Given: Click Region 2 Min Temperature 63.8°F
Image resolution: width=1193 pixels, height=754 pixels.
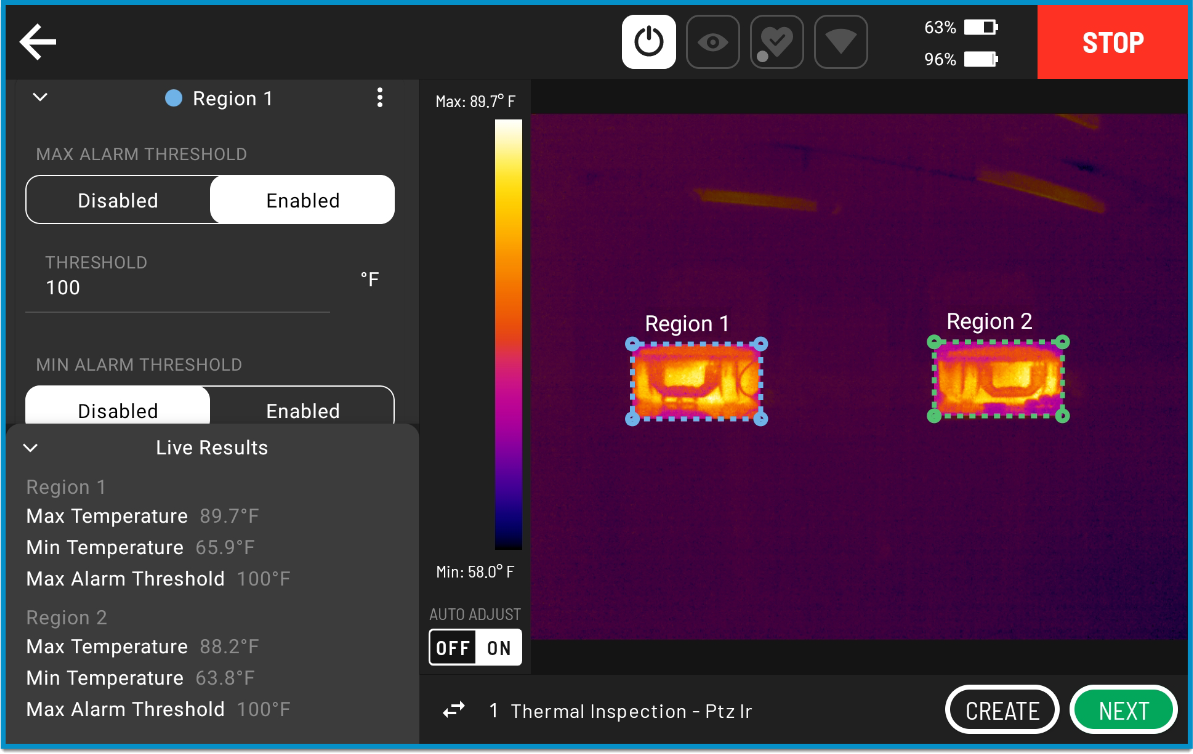Looking at the screenshot, I should coord(140,677).
